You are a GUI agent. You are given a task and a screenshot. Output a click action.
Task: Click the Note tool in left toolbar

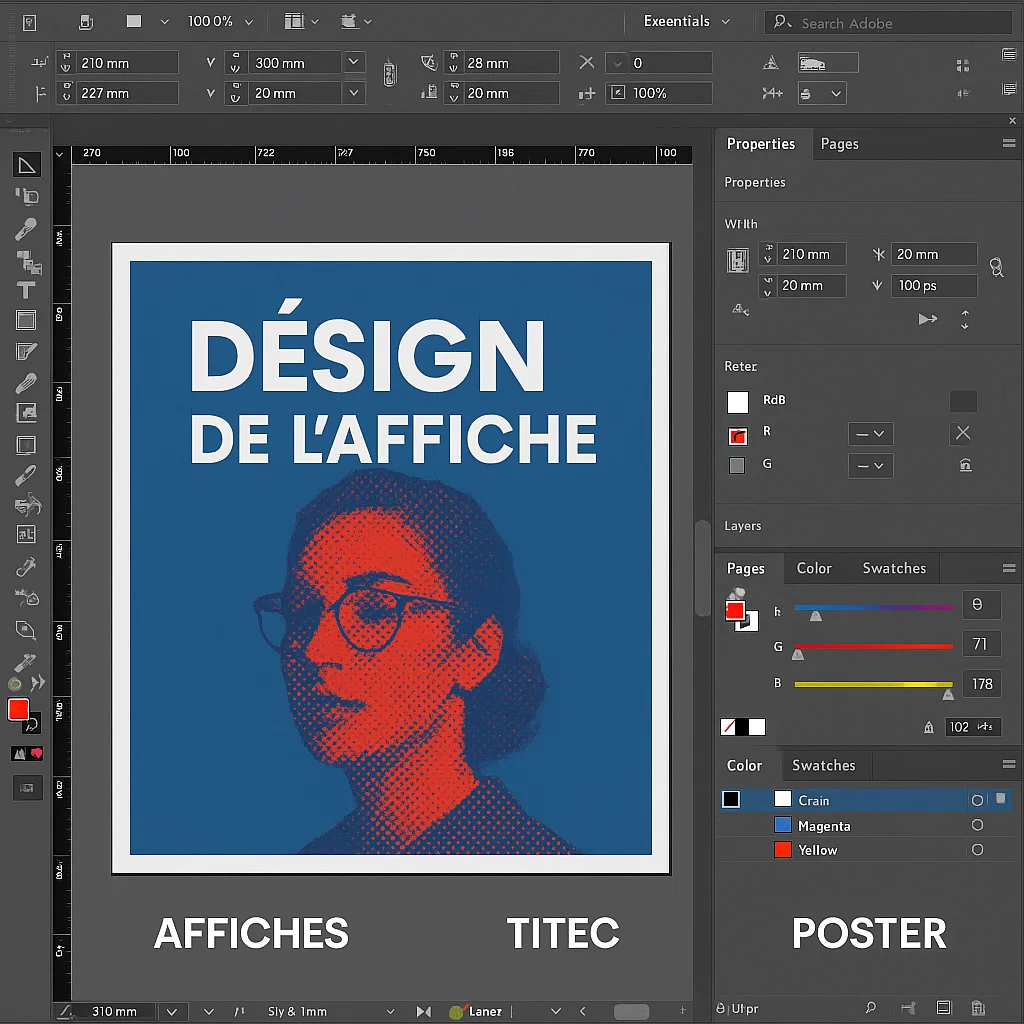26,352
